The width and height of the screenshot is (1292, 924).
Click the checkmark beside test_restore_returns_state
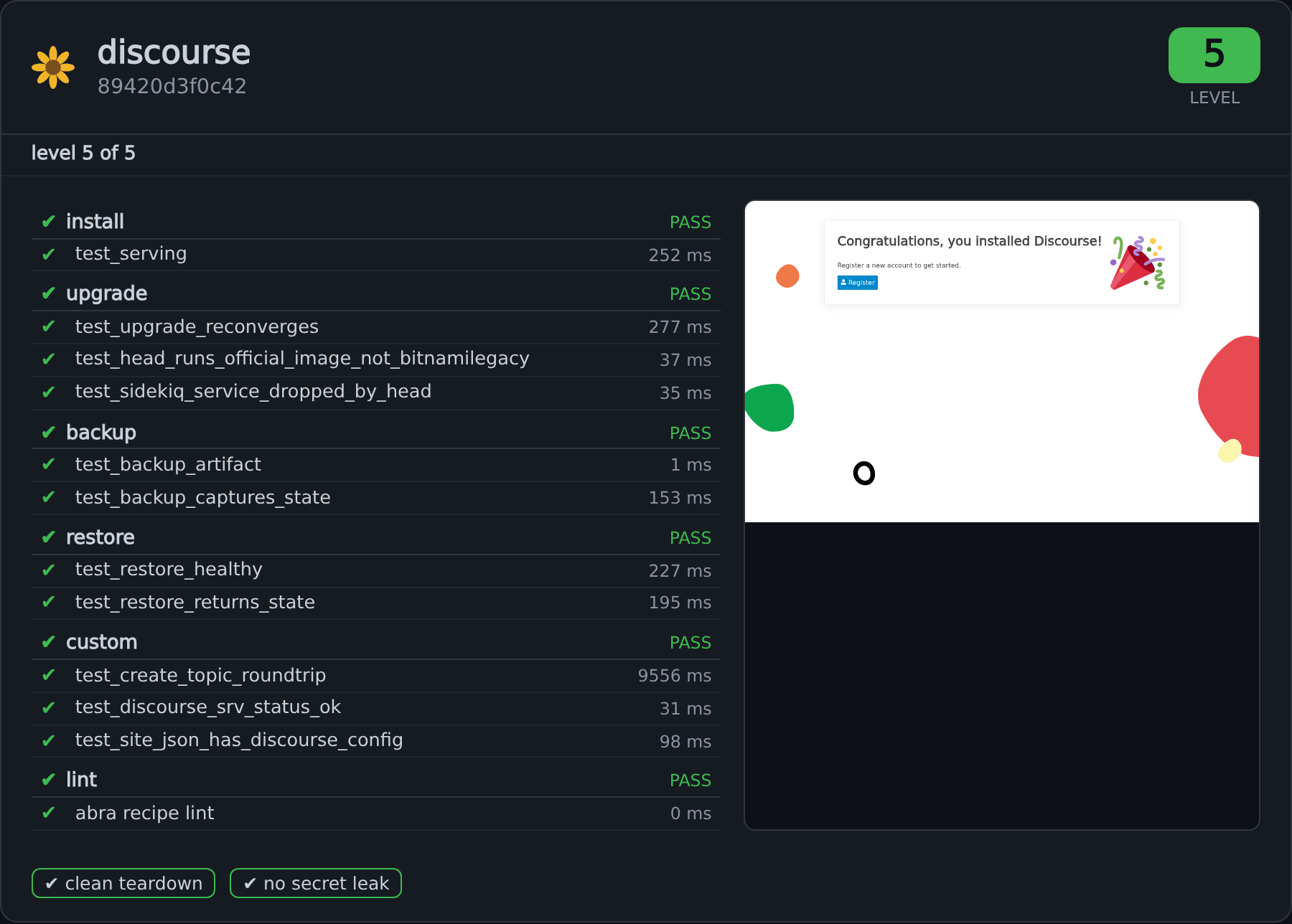click(x=49, y=602)
